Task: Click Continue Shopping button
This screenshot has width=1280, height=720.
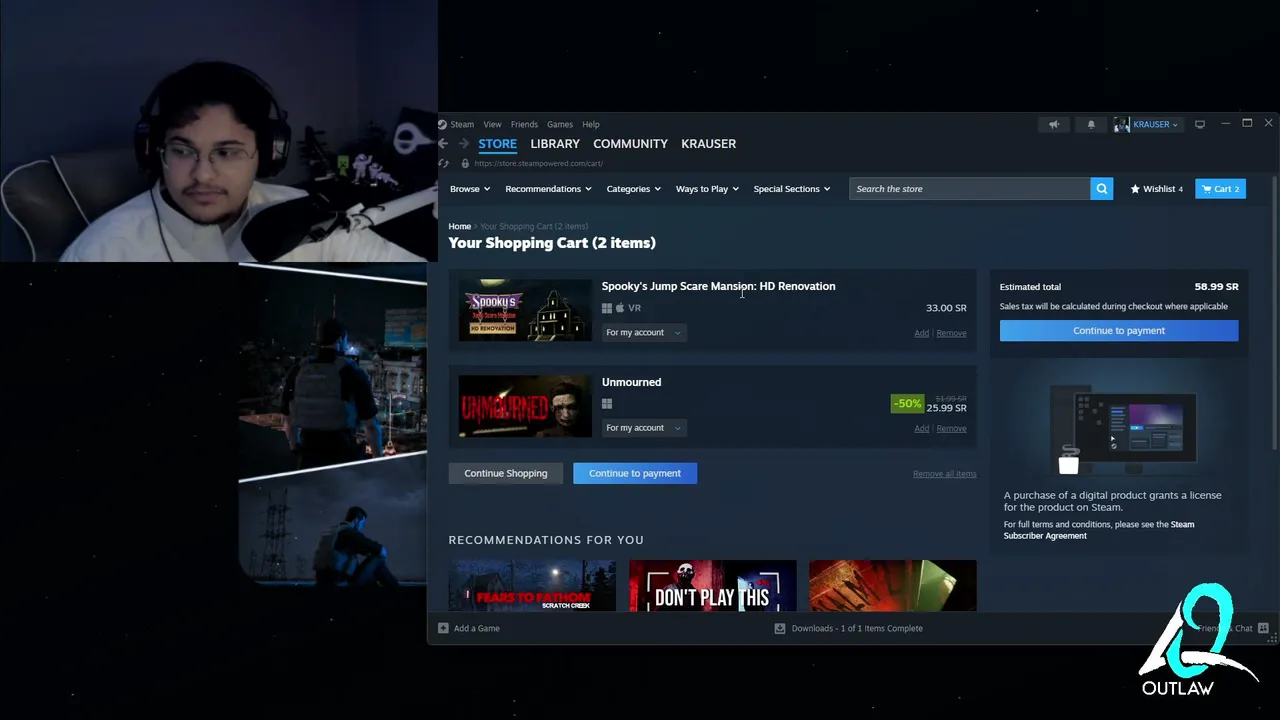Action: tap(506, 474)
